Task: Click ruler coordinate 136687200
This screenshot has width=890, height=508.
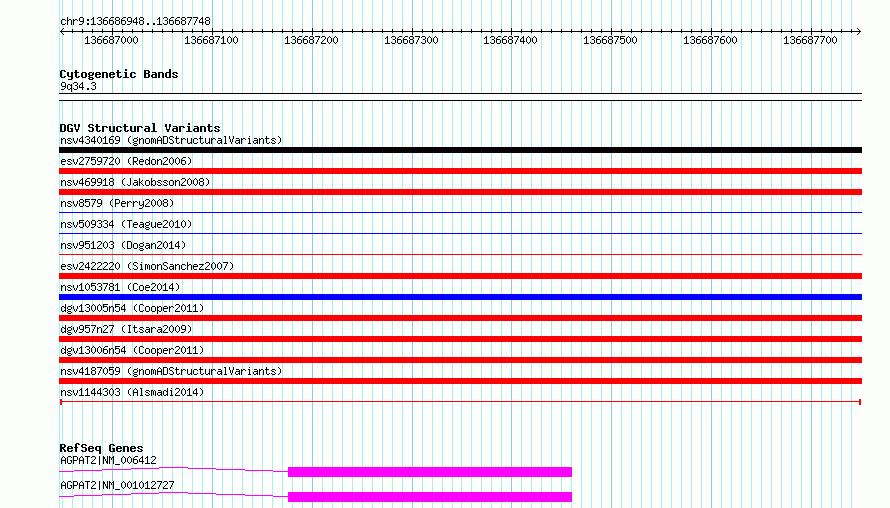Action: pos(311,40)
